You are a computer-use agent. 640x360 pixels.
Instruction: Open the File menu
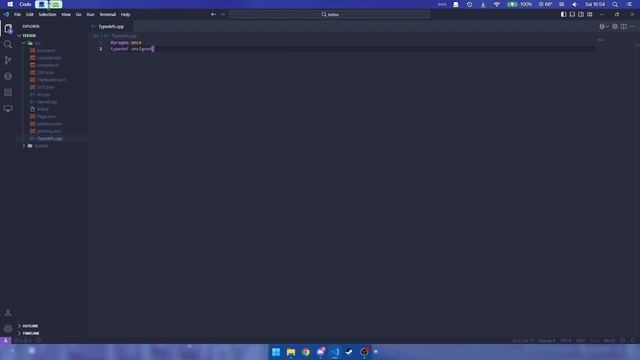(17, 14)
